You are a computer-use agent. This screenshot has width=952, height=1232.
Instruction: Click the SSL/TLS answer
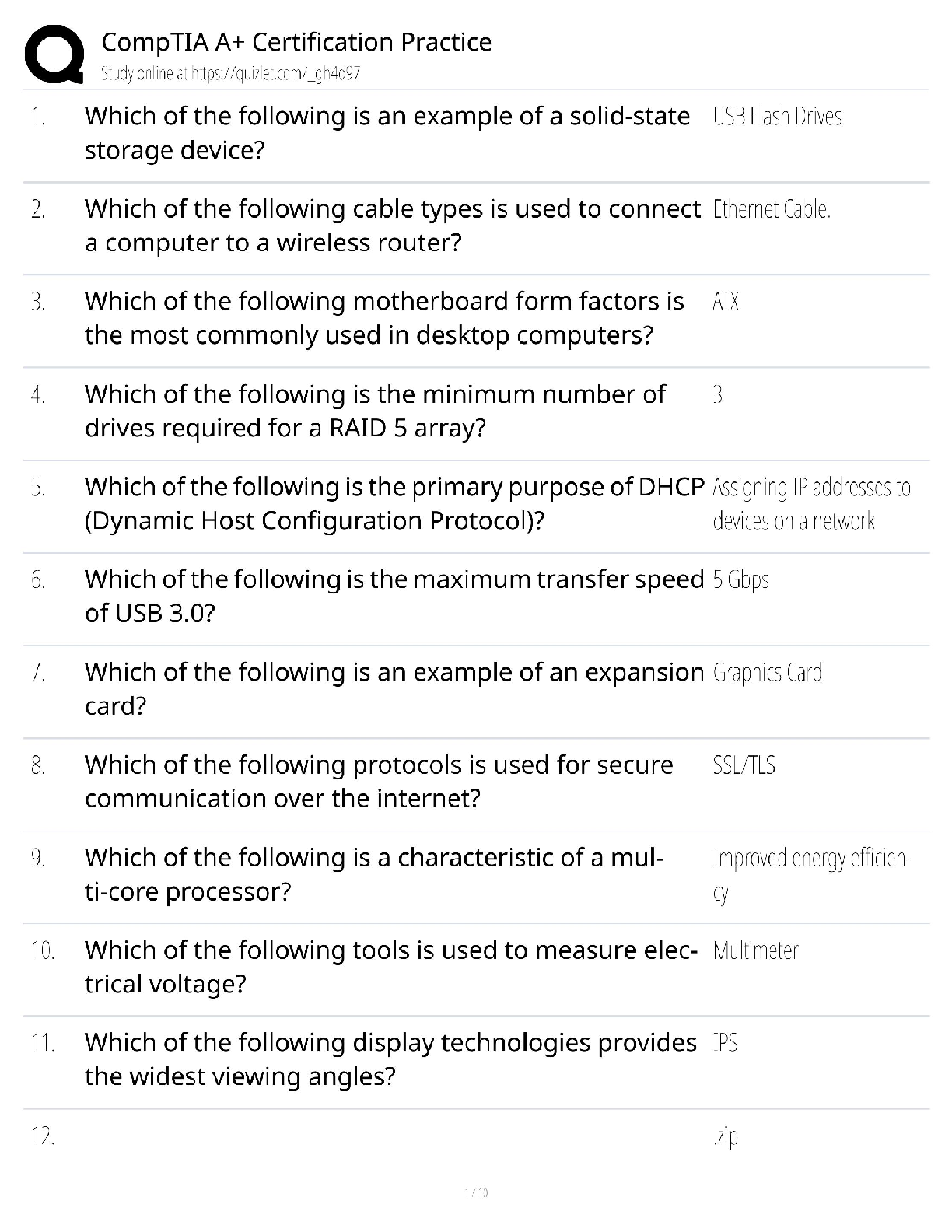744,765
